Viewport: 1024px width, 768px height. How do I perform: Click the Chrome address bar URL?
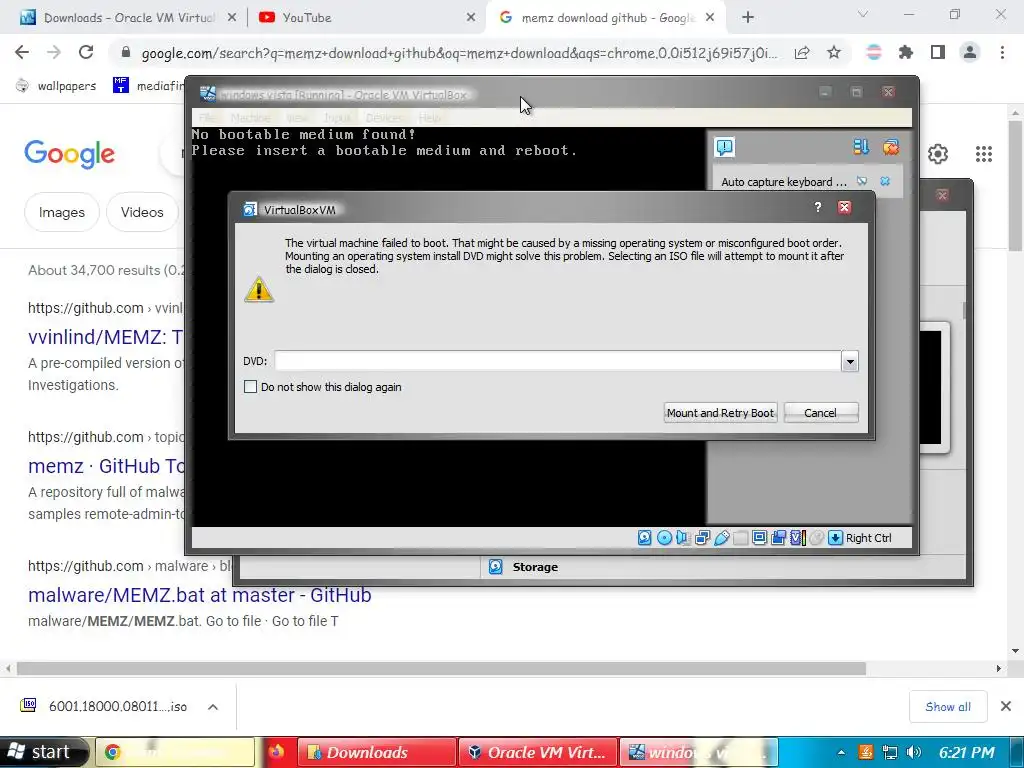click(x=459, y=53)
